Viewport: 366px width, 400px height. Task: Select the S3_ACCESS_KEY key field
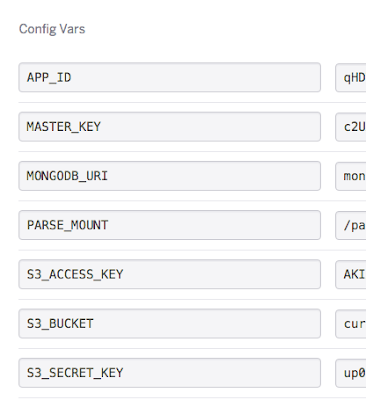tap(170, 274)
